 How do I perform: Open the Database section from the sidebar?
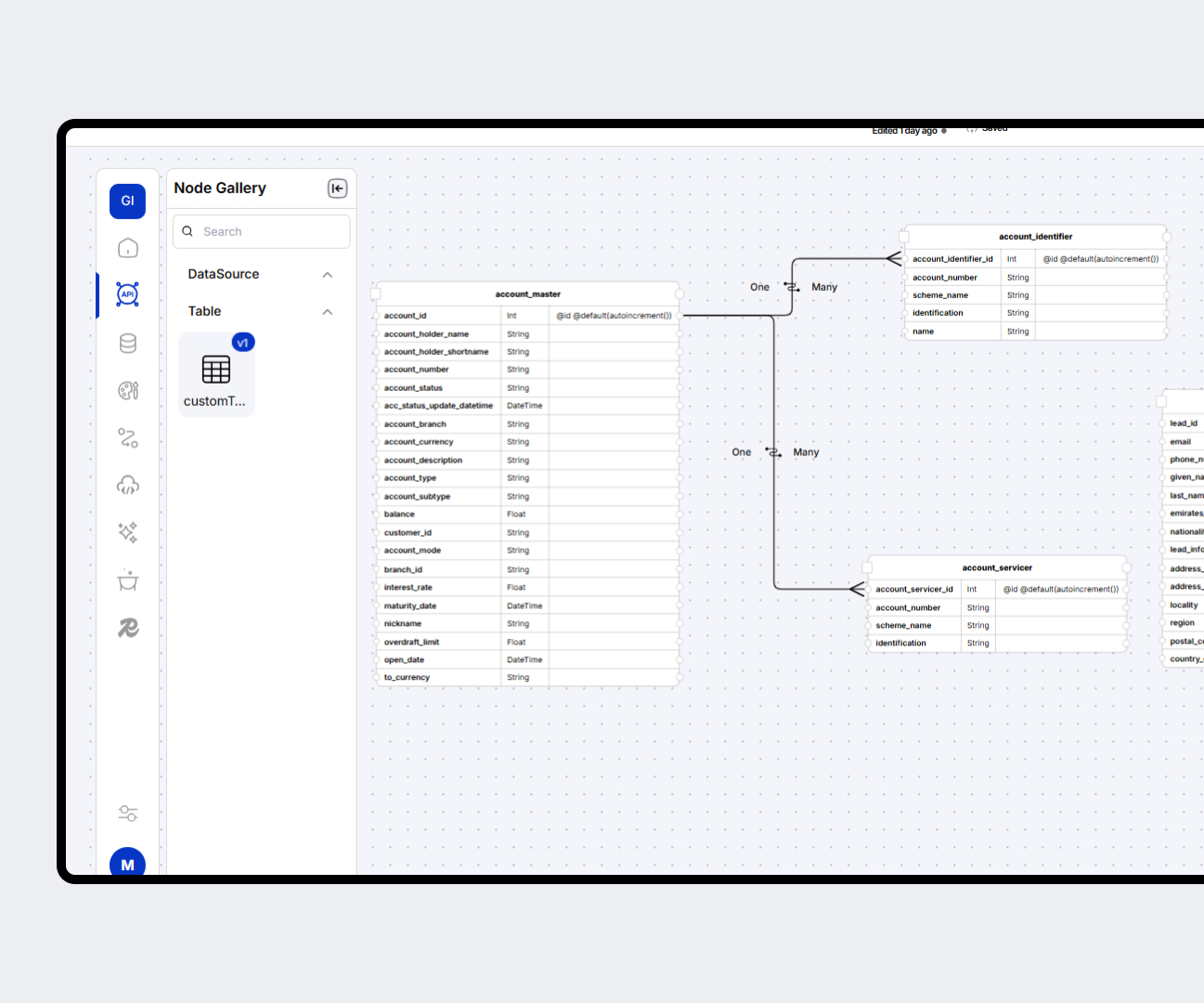127,343
